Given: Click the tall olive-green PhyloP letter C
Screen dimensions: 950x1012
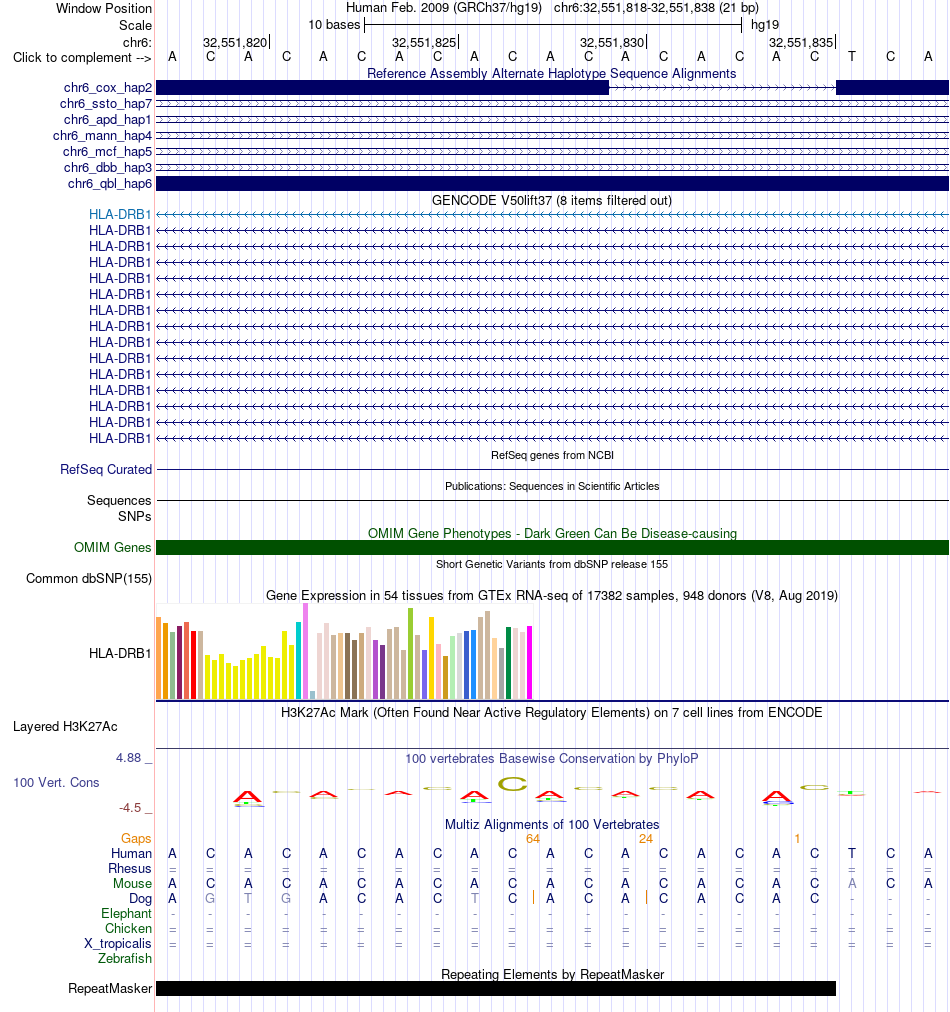Looking at the screenshot, I should (x=512, y=784).
